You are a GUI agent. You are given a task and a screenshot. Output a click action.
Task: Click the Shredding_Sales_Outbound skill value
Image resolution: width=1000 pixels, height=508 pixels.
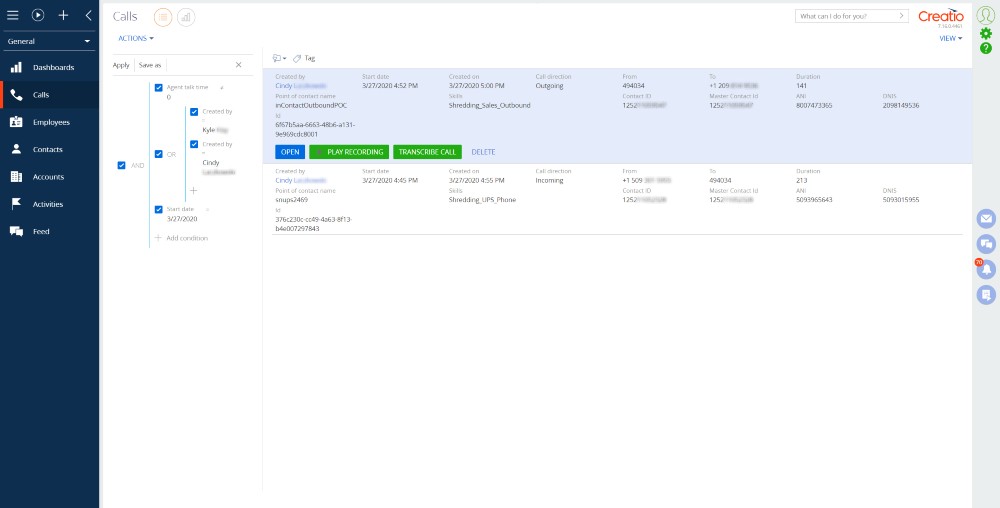coord(490,105)
